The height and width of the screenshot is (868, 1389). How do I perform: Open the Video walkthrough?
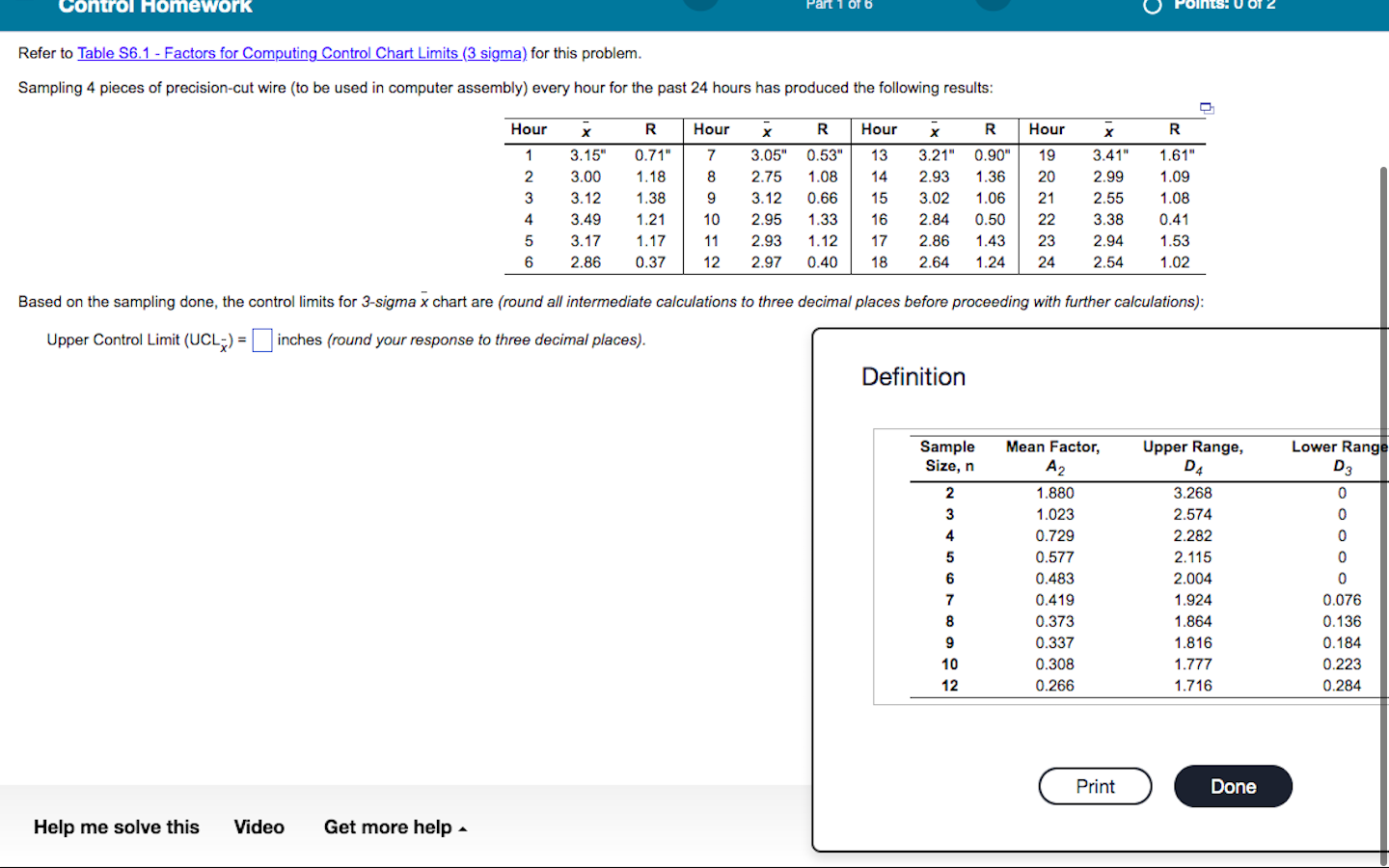(x=259, y=827)
